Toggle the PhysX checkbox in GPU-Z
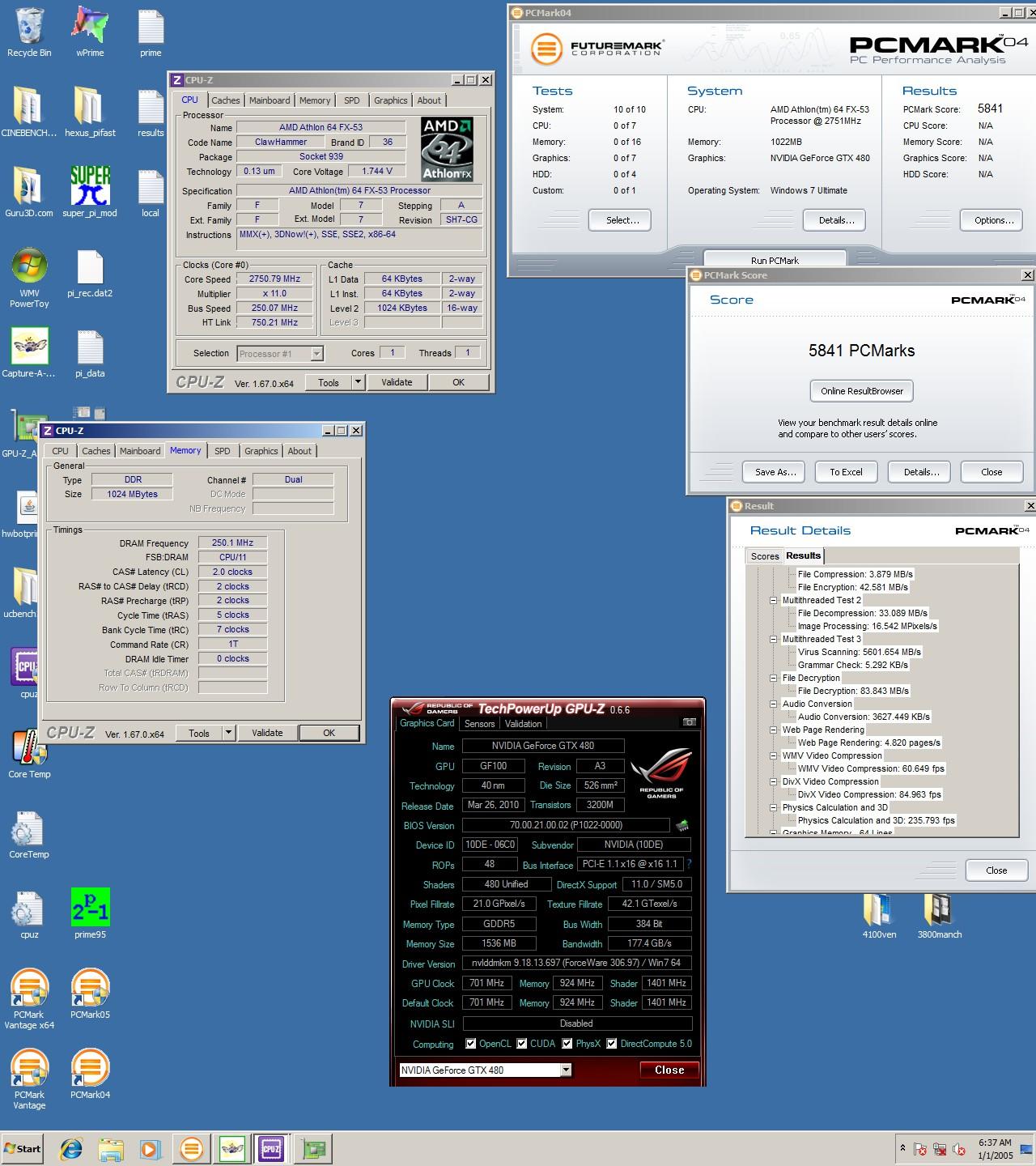Screen dimensions: 1036x1166 click(567, 1044)
